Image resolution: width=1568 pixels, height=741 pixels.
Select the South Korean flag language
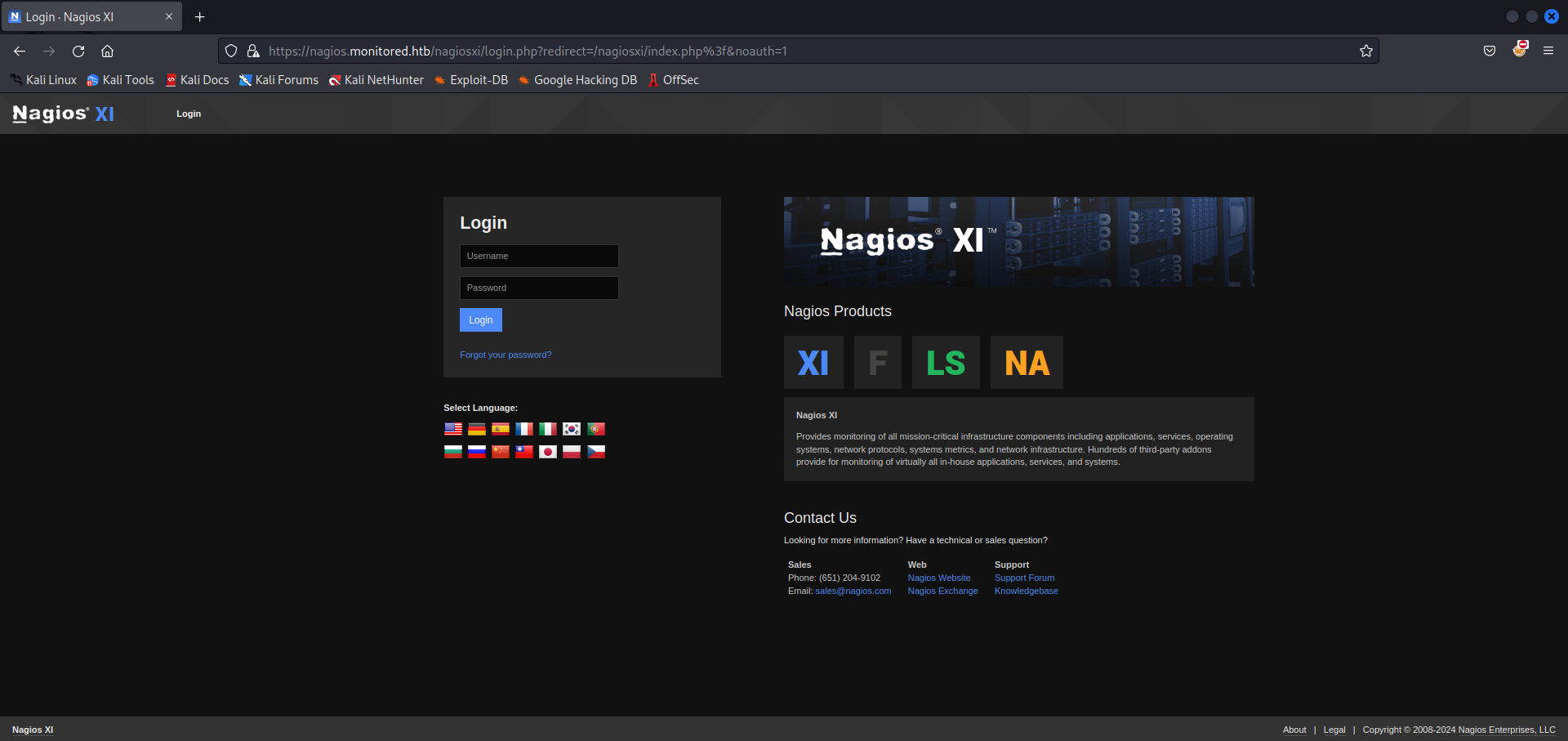572,429
